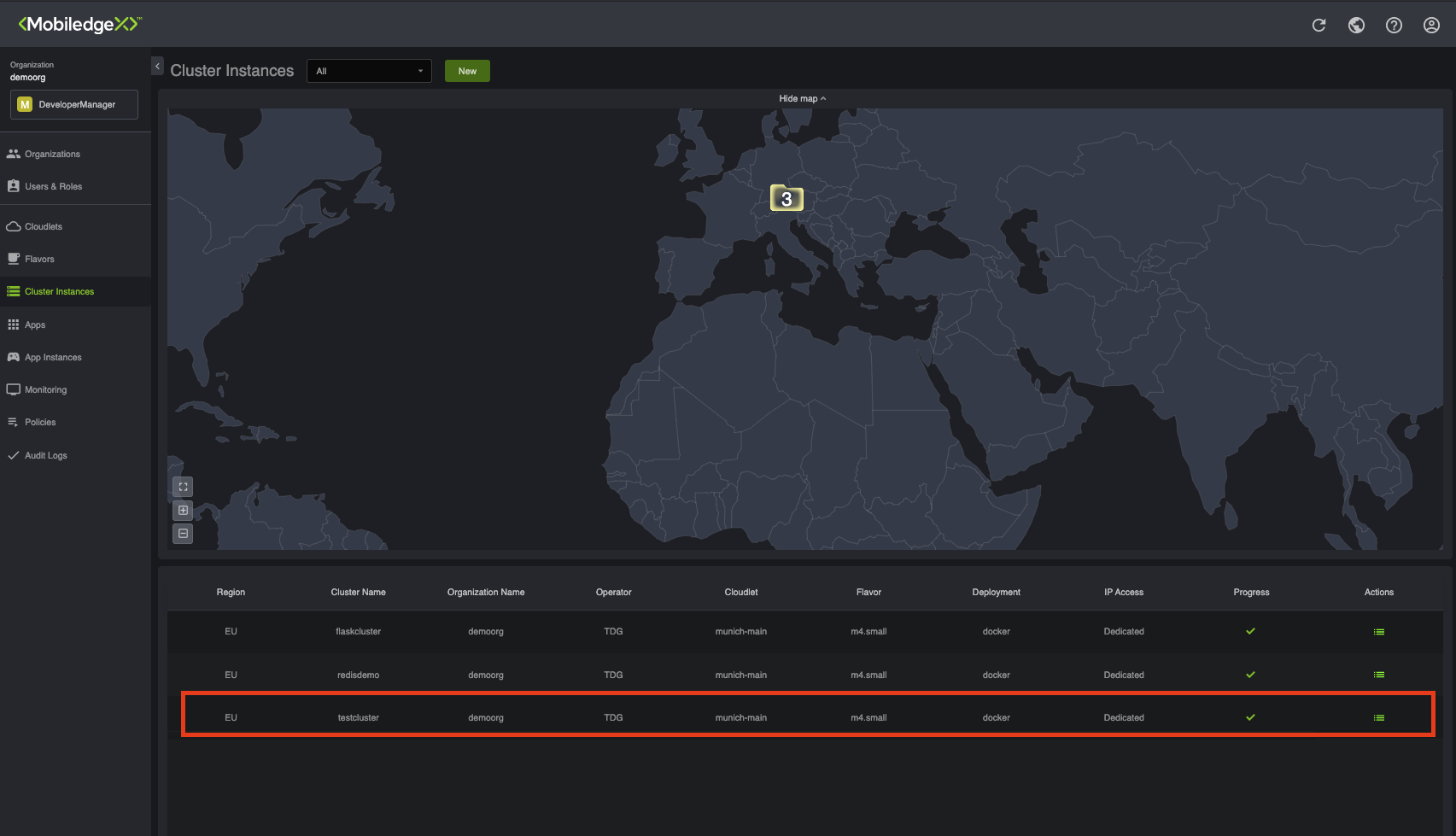Click the Progress column header
The width and height of the screenshot is (1456, 836).
pos(1251,592)
